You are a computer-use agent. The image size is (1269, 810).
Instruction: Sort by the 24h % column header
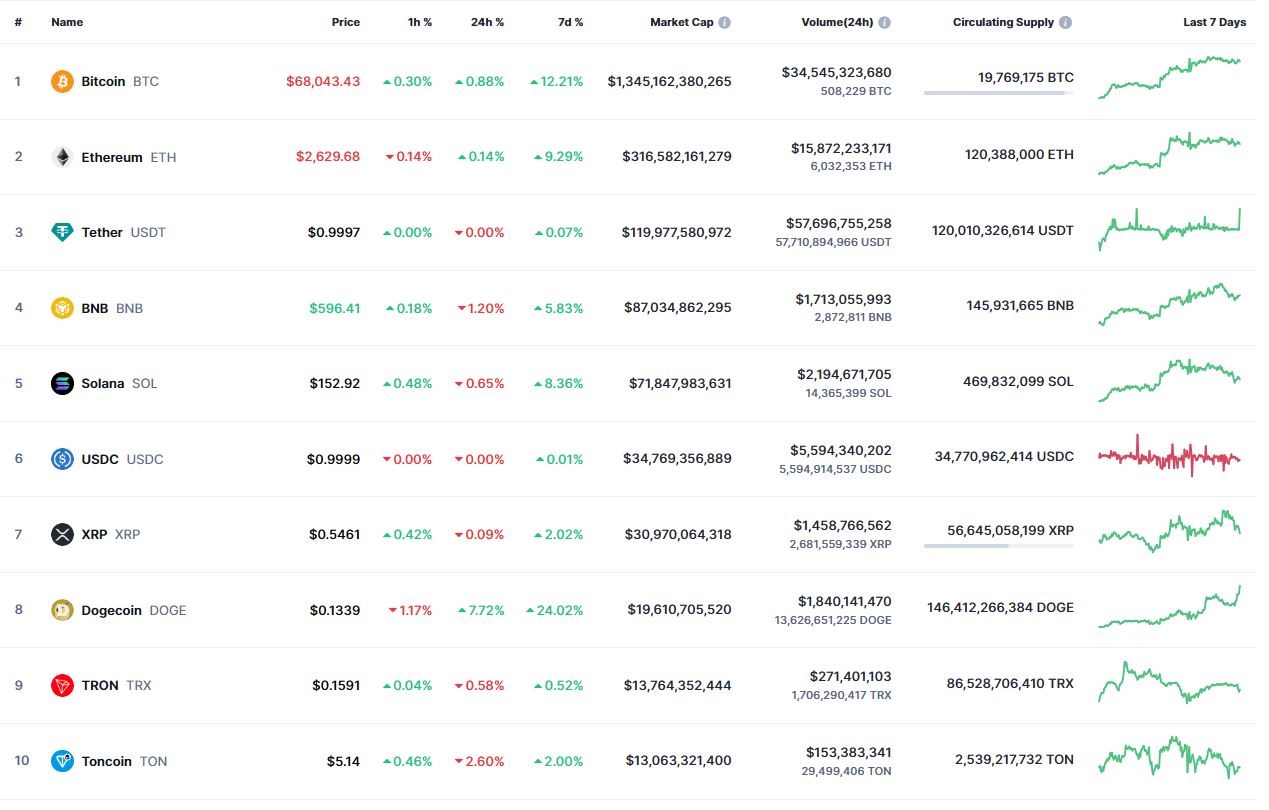pyautogui.click(x=488, y=22)
